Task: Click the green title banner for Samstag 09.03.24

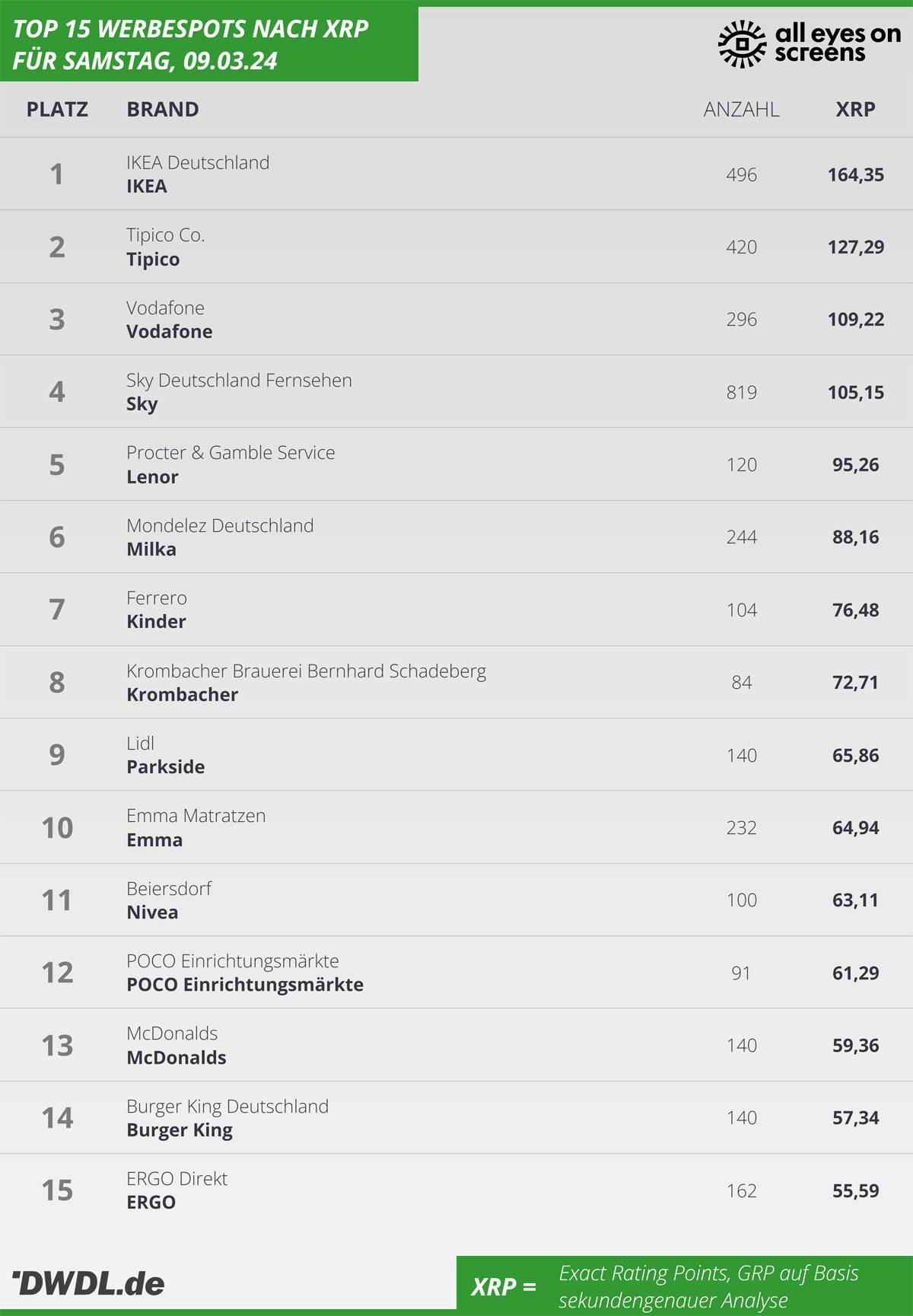Action: pyautogui.click(x=209, y=43)
